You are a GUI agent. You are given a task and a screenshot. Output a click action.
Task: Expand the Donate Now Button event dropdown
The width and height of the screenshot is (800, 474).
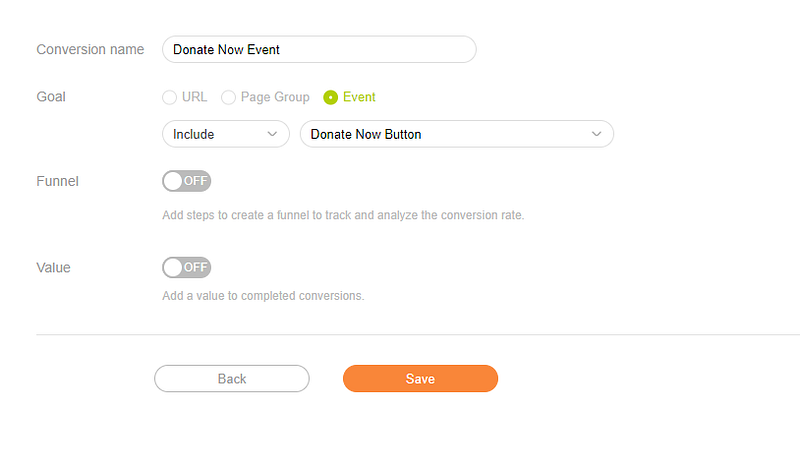[x=456, y=134]
